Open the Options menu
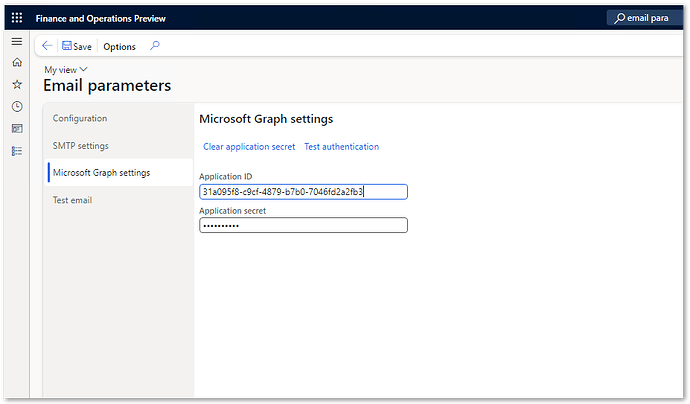 point(119,46)
